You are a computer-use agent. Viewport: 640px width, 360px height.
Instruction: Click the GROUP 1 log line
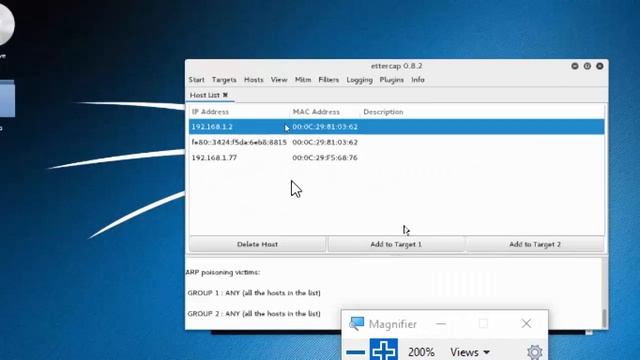[254, 293]
